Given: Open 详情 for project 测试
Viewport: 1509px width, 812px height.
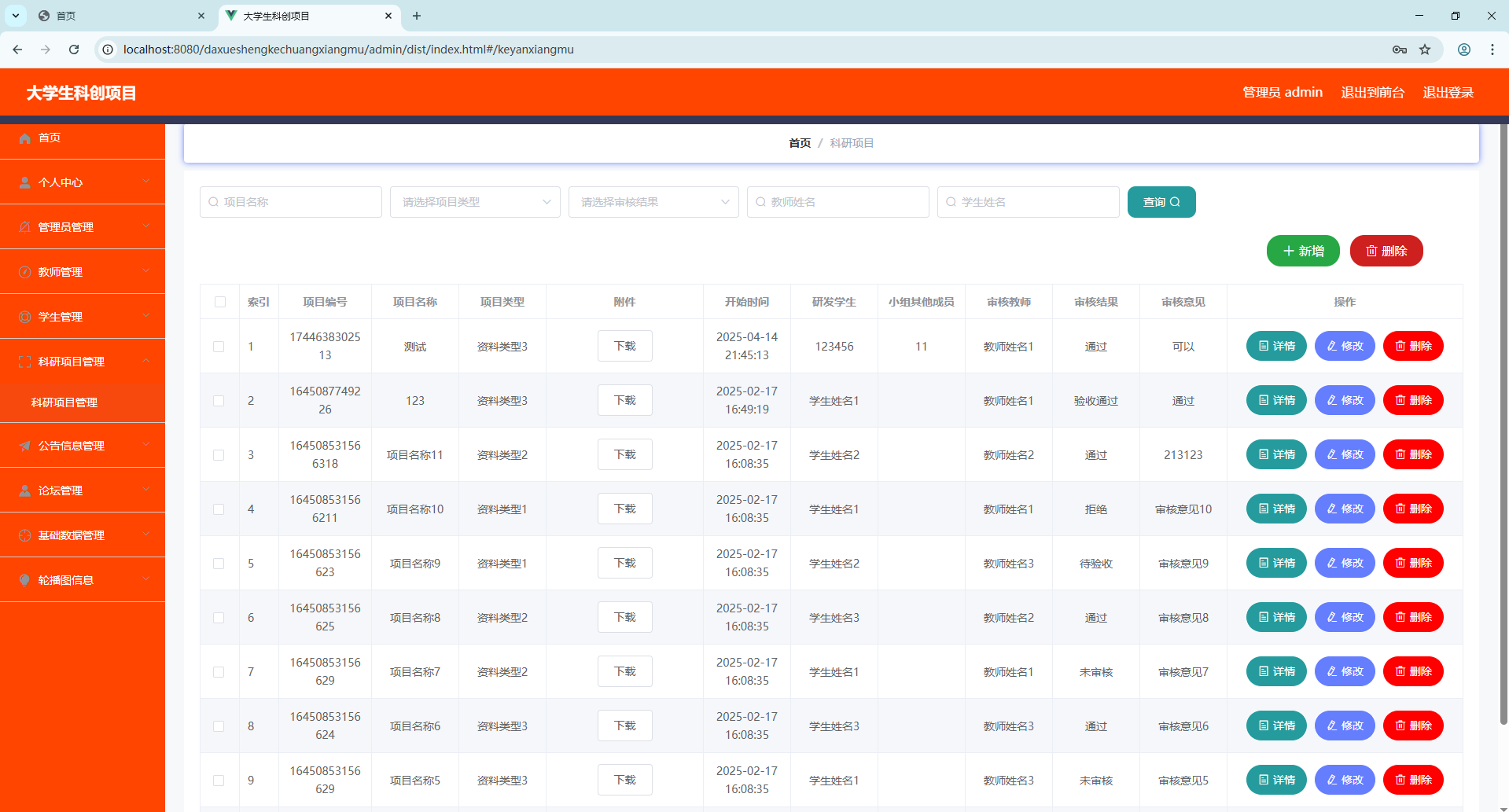Looking at the screenshot, I should point(1276,346).
